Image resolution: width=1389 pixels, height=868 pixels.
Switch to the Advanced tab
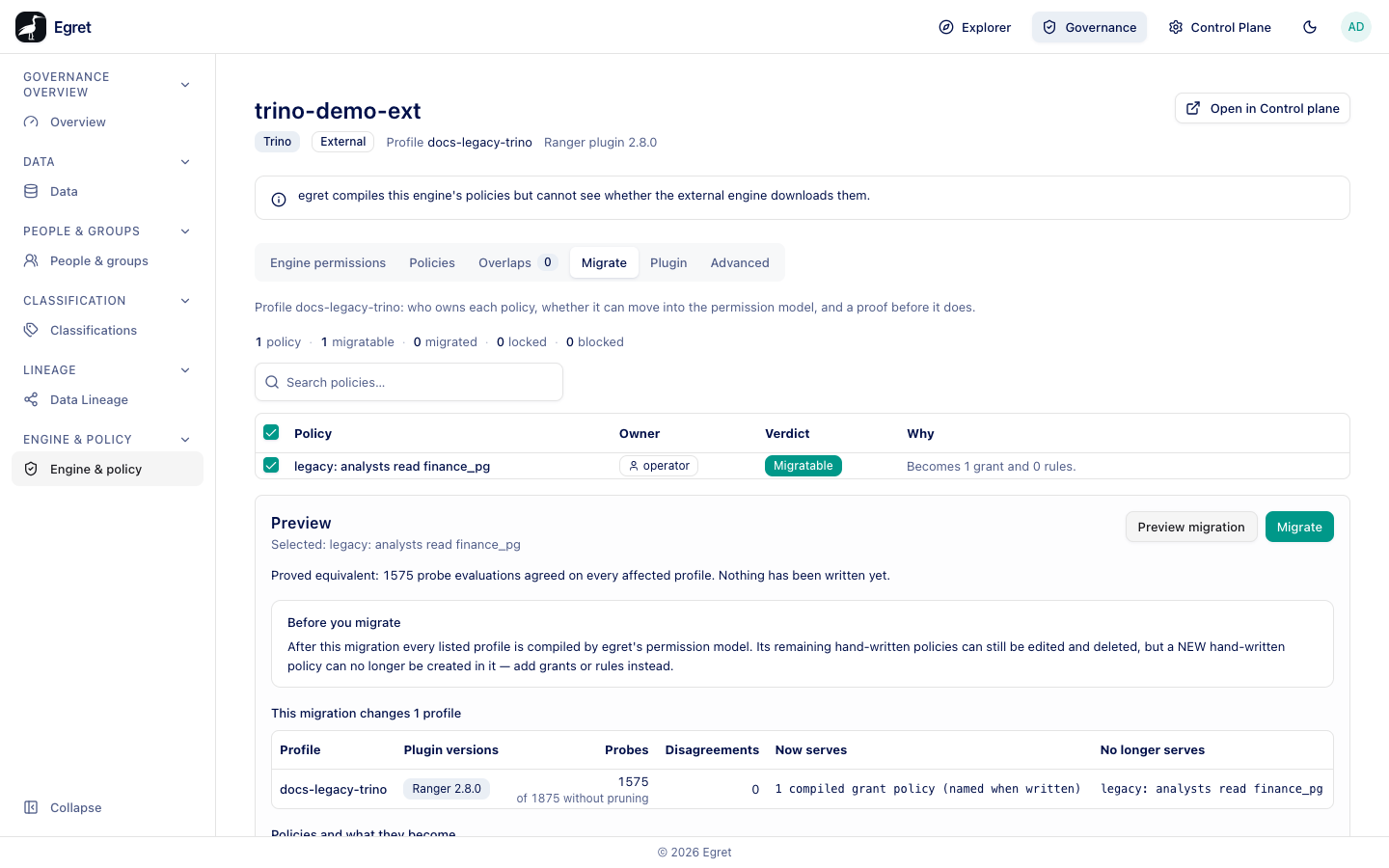coord(740,263)
